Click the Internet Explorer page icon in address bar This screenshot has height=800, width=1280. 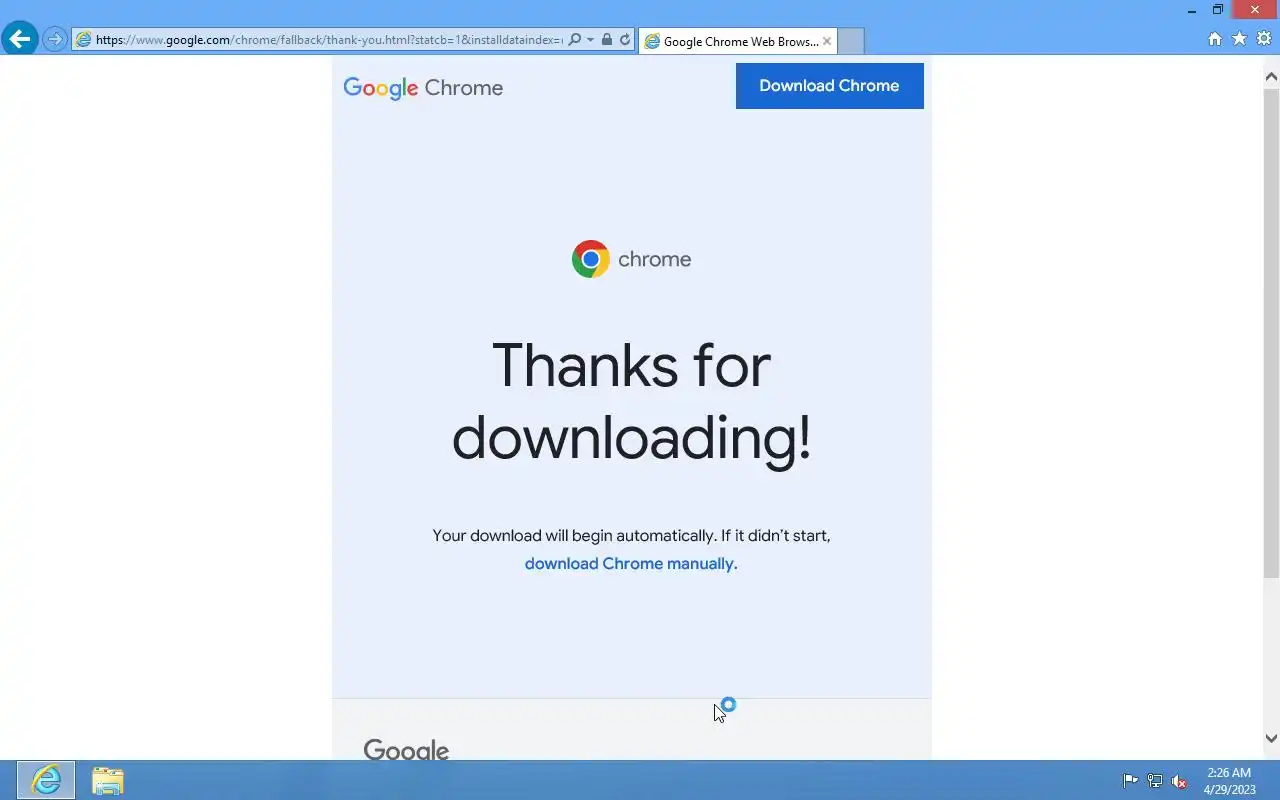coord(84,40)
